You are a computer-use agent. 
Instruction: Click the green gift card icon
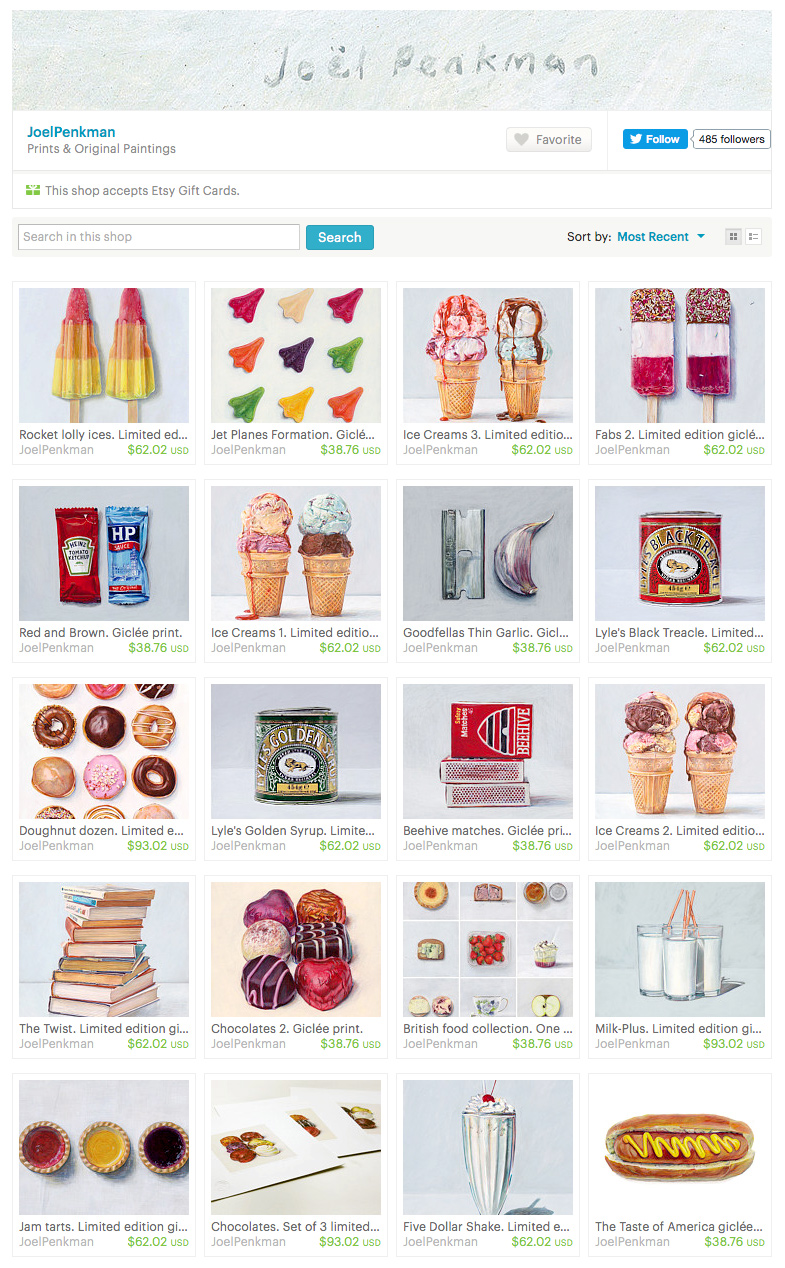(x=33, y=190)
